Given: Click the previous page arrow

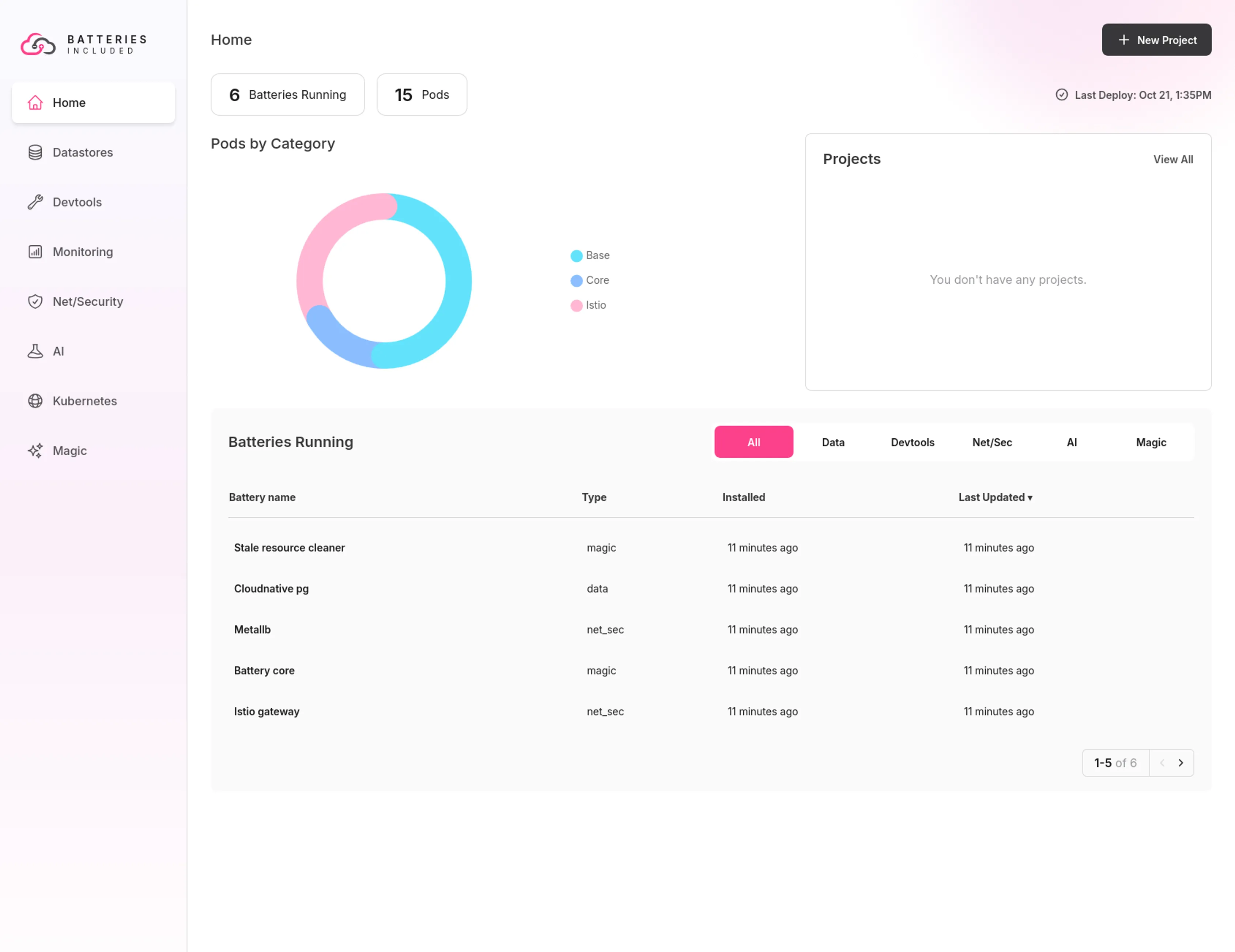Looking at the screenshot, I should click(1162, 763).
